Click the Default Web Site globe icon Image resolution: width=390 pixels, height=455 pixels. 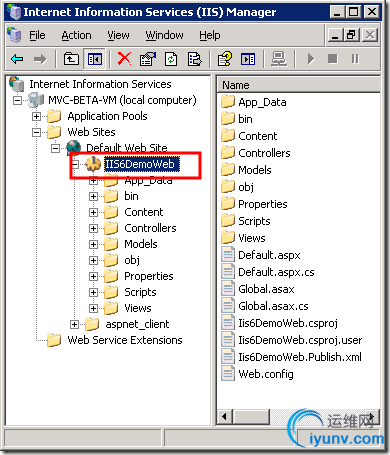coord(74,147)
